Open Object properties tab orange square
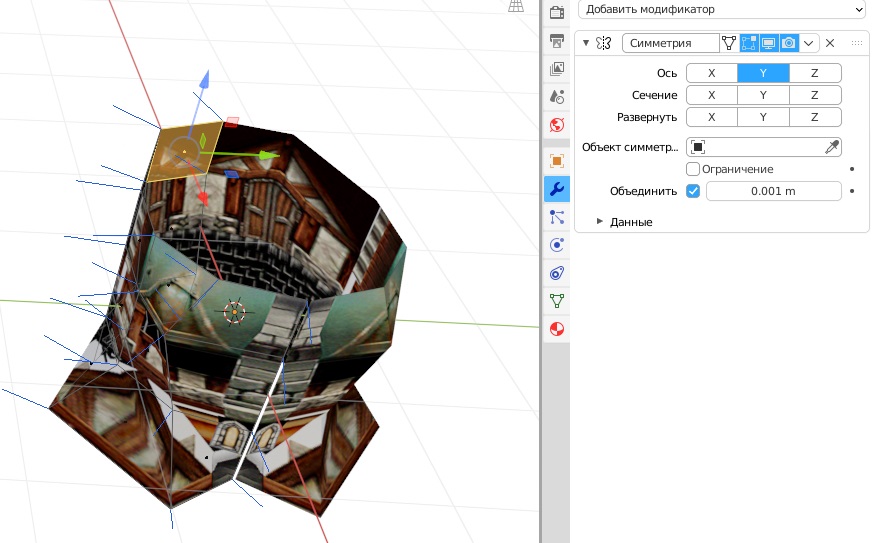This screenshot has height=543, width=873. tap(557, 161)
